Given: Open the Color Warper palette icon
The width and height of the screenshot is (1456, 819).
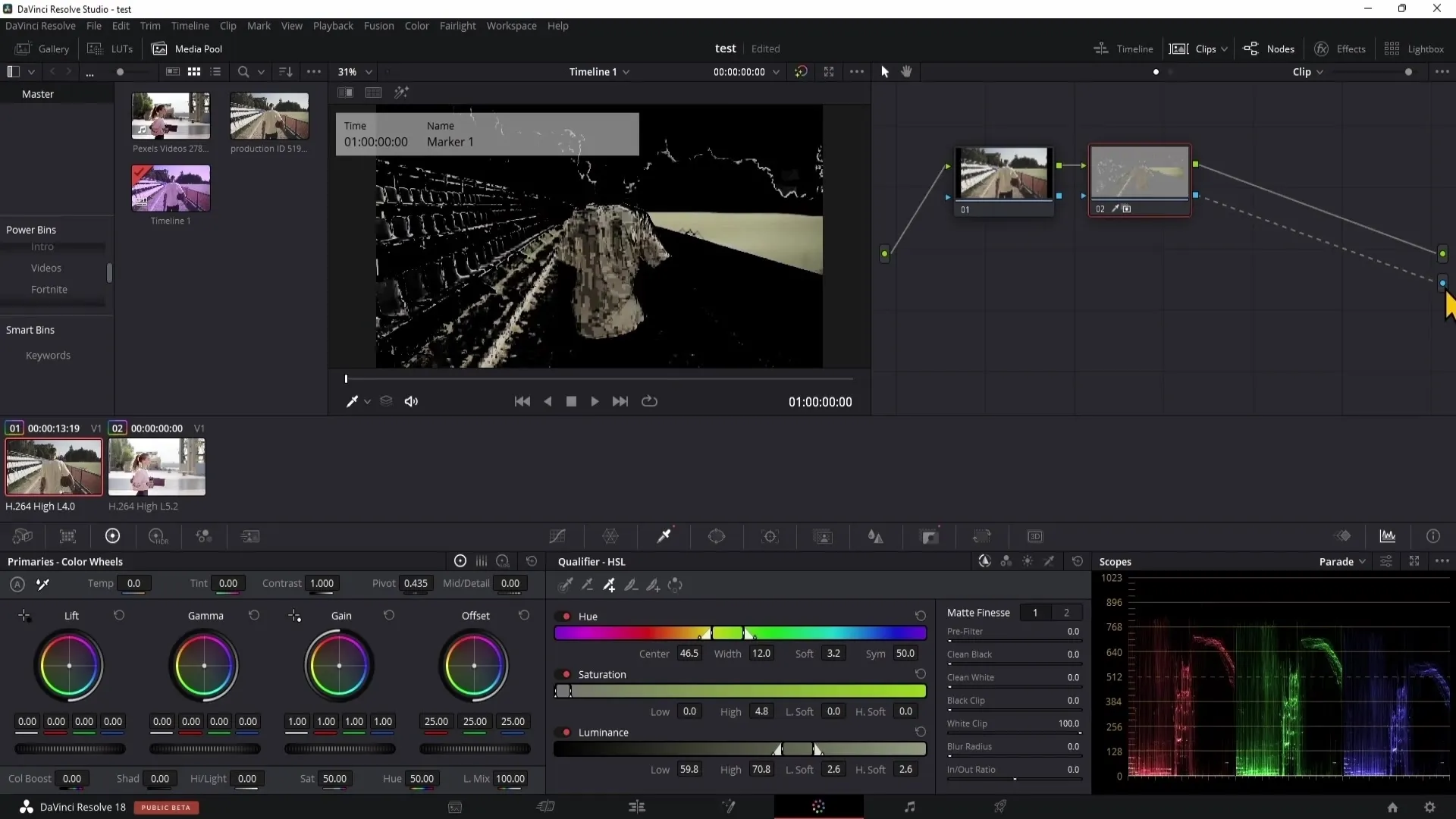Looking at the screenshot, I should (610, 536).
